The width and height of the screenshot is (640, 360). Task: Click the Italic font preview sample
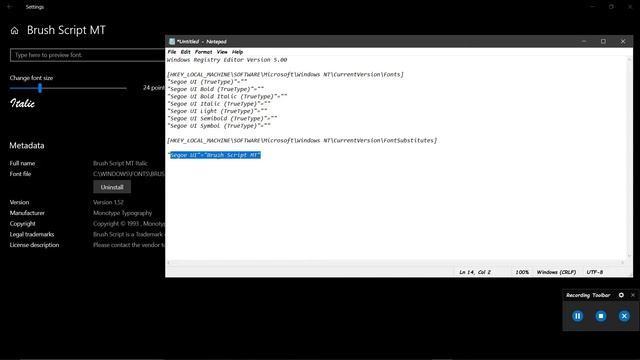coord(22,104)
